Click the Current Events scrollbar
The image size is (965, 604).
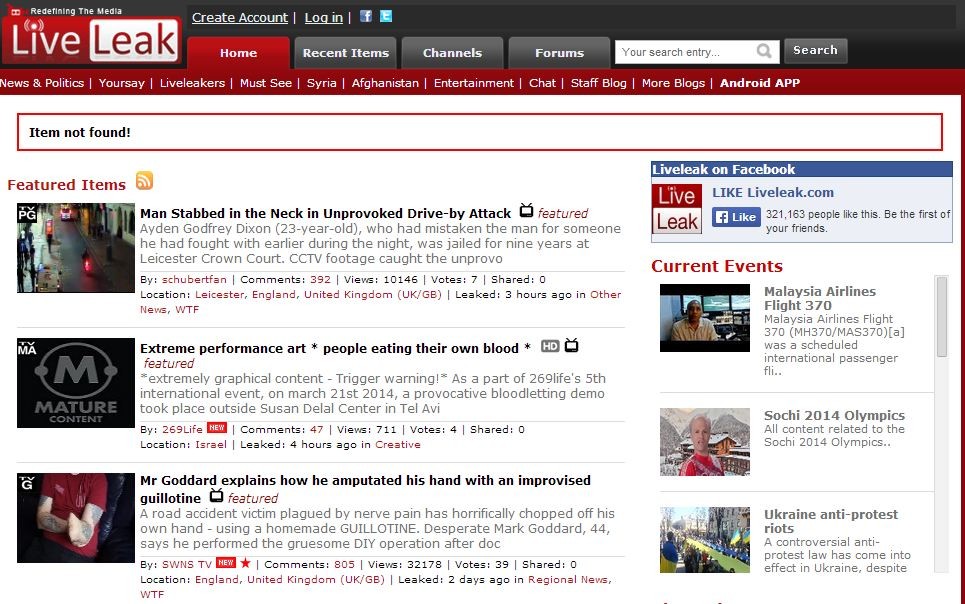[941, 420]
